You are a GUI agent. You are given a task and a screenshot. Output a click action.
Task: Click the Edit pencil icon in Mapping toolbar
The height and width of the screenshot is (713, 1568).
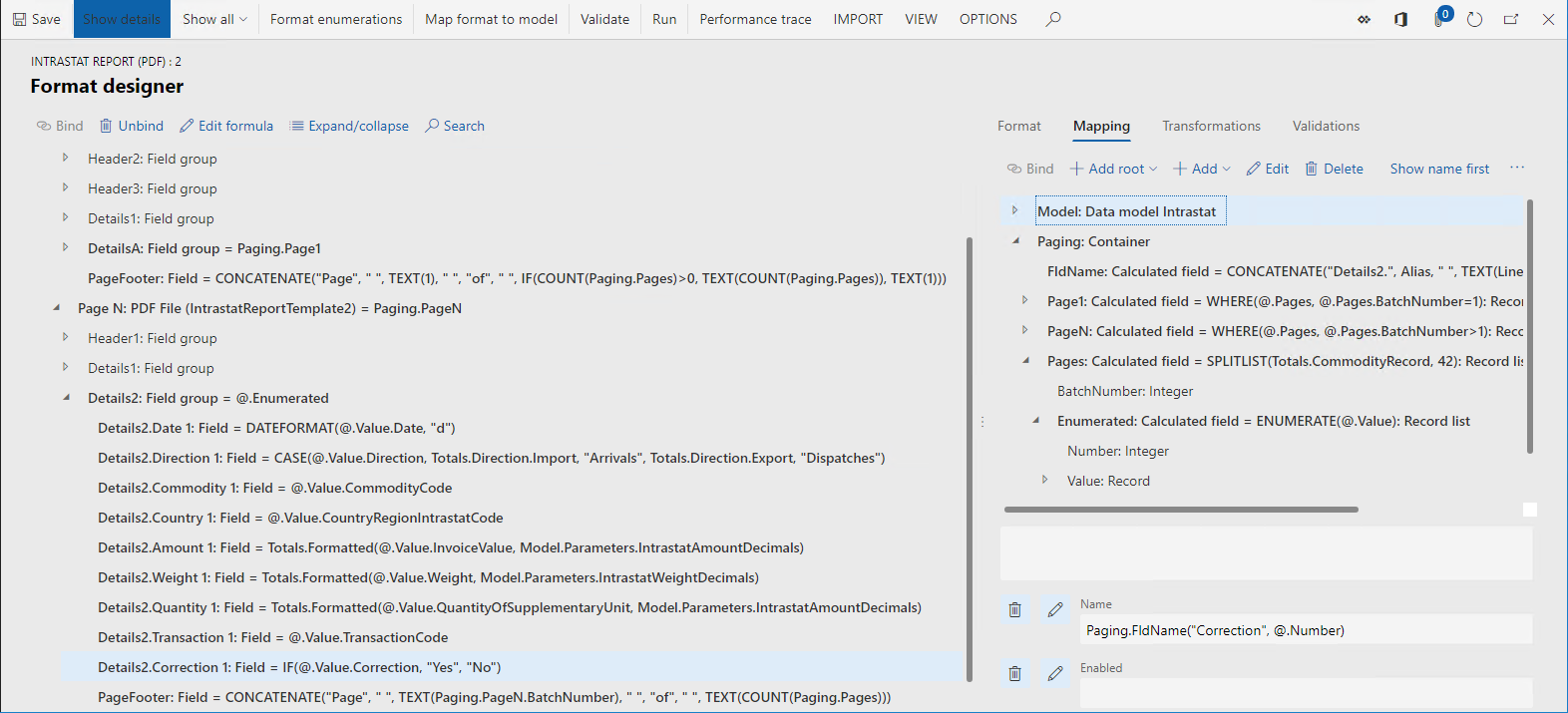tap(1254, 169)
